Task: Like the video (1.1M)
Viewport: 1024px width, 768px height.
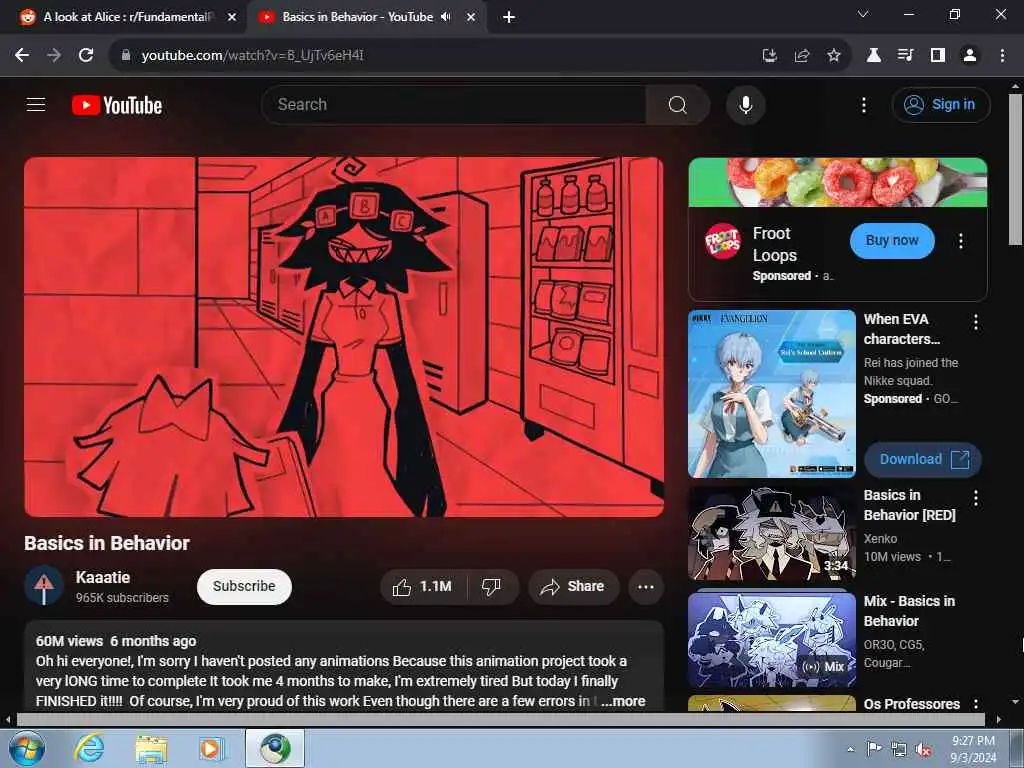Action: coord(423,586)
